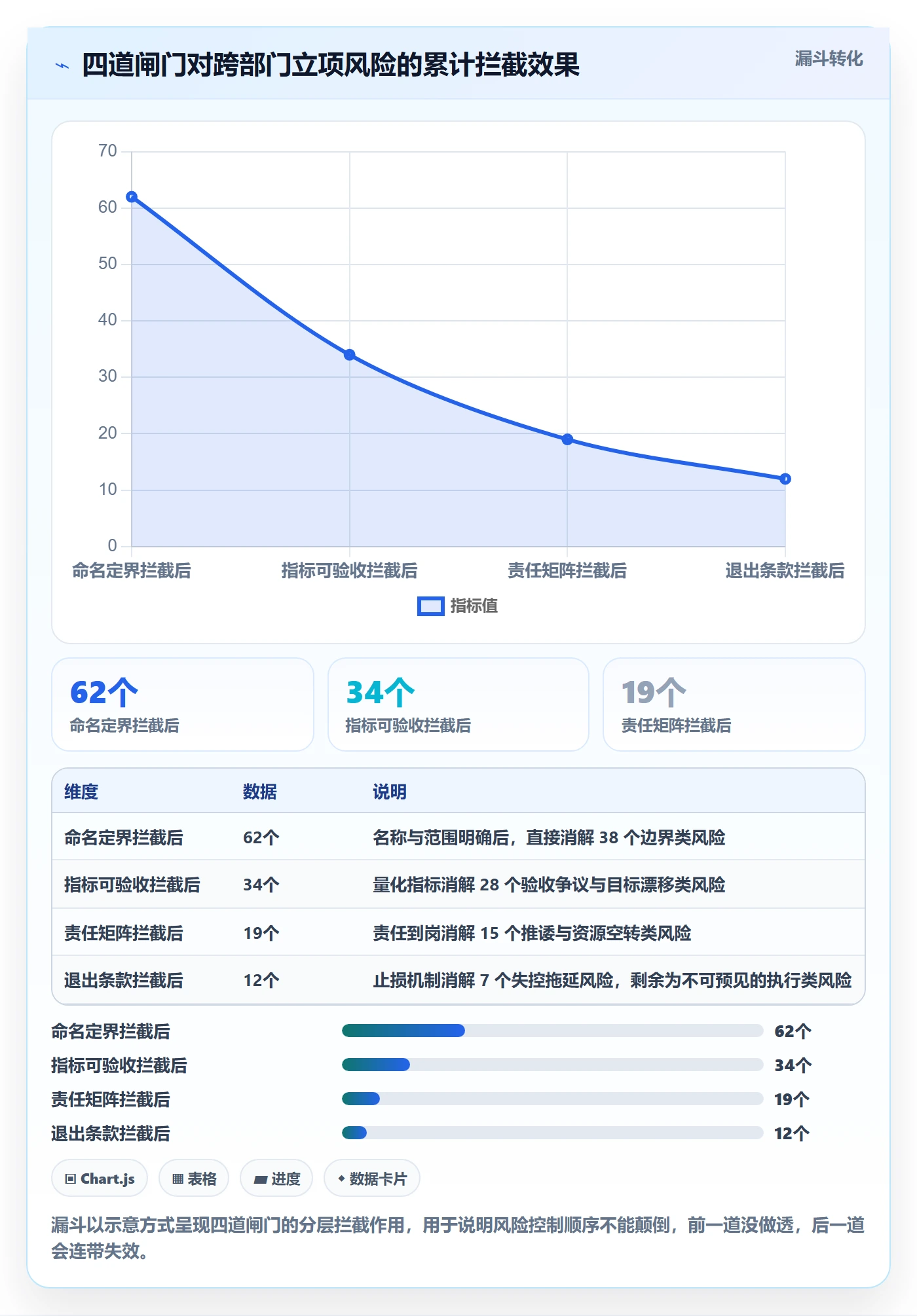Viewport: 917px width, 1316px height.
Task: Click the 34 data point on chart
Action: (350, 355)
